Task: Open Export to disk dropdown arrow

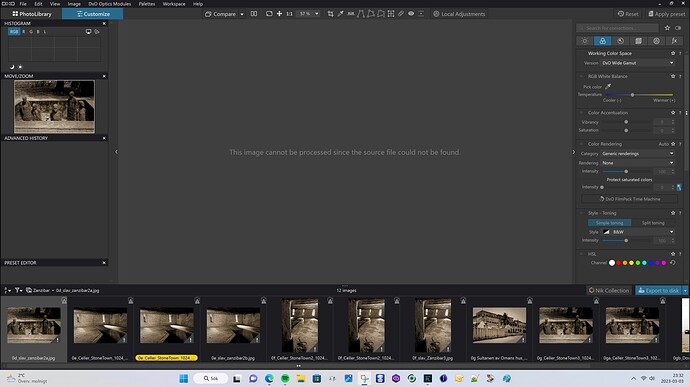Action: point(685,291)
